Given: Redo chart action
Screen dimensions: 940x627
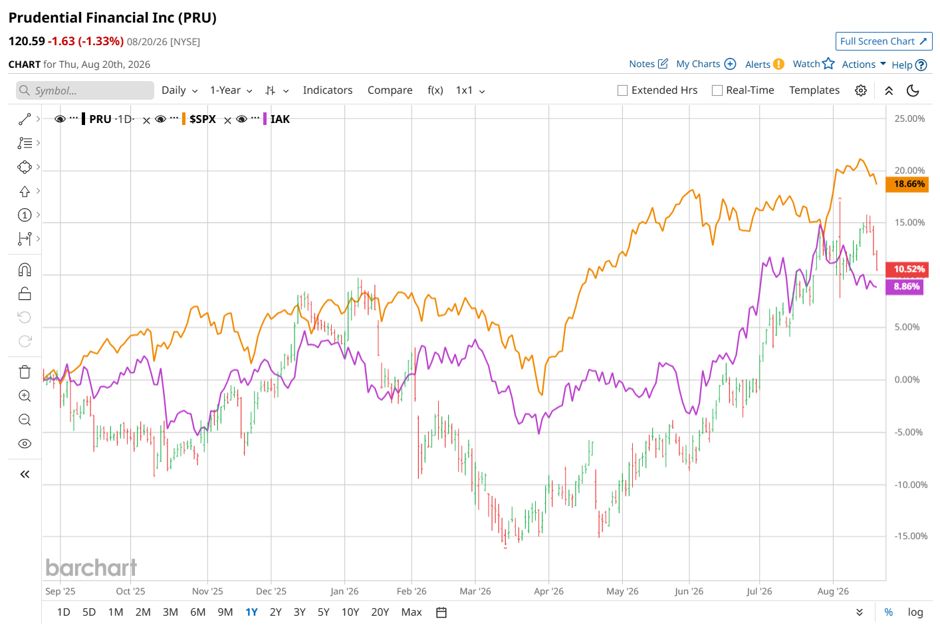Looking at the screenshot, I should tap(25, 341).
